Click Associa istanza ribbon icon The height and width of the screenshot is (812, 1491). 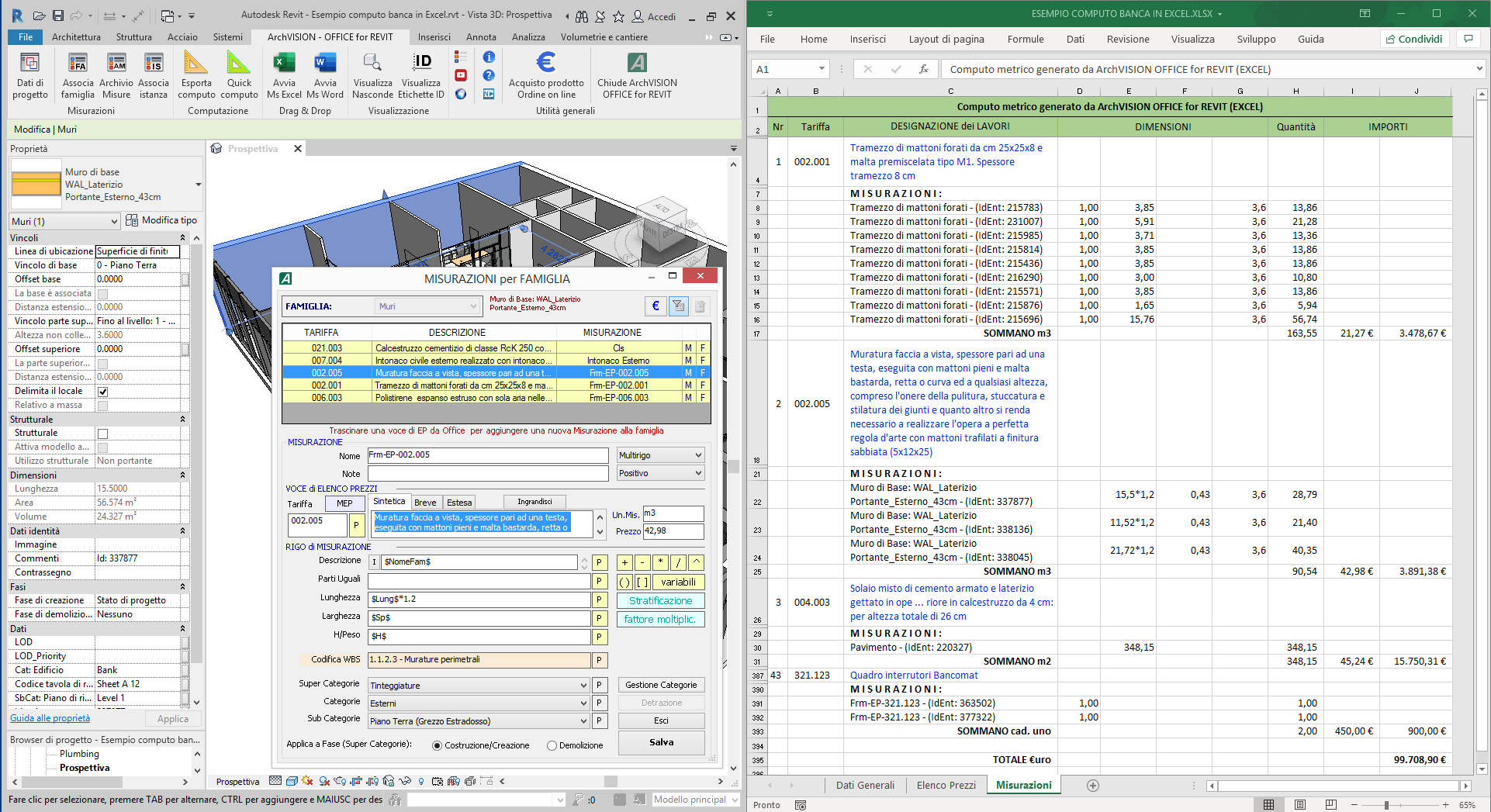click(154, 76)
